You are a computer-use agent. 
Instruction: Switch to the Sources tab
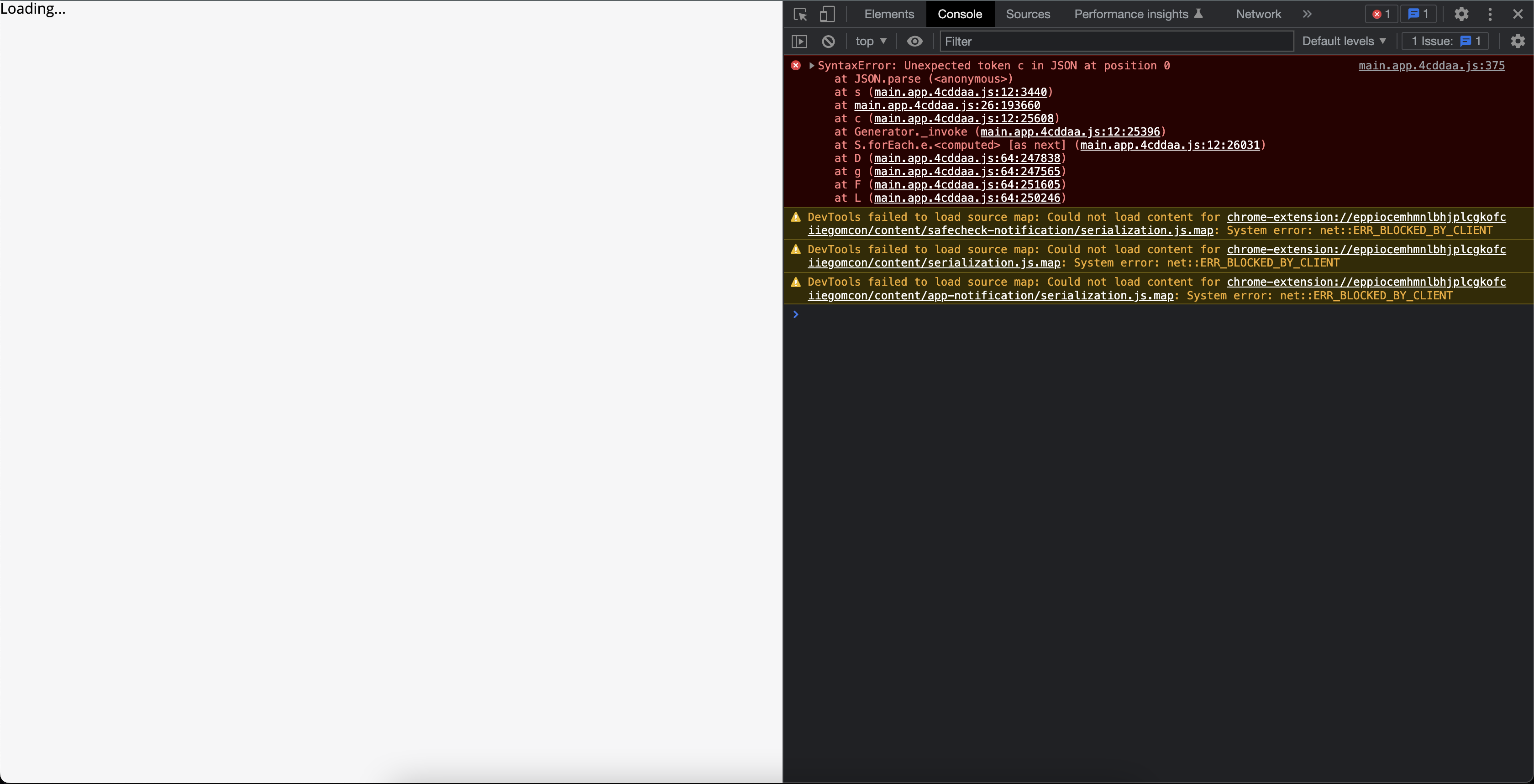point(1027,14)
